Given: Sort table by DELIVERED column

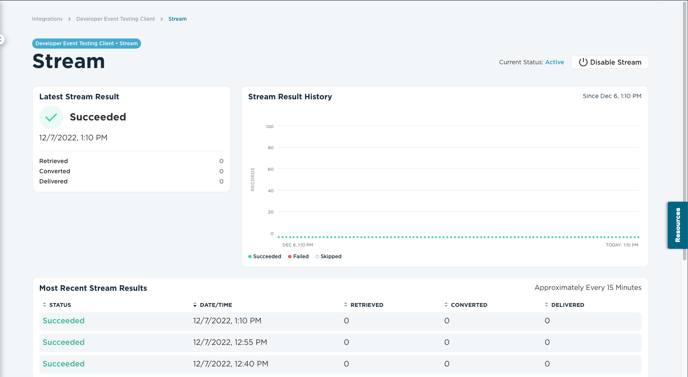Looking at the screenshot, I should pos(564,305).
